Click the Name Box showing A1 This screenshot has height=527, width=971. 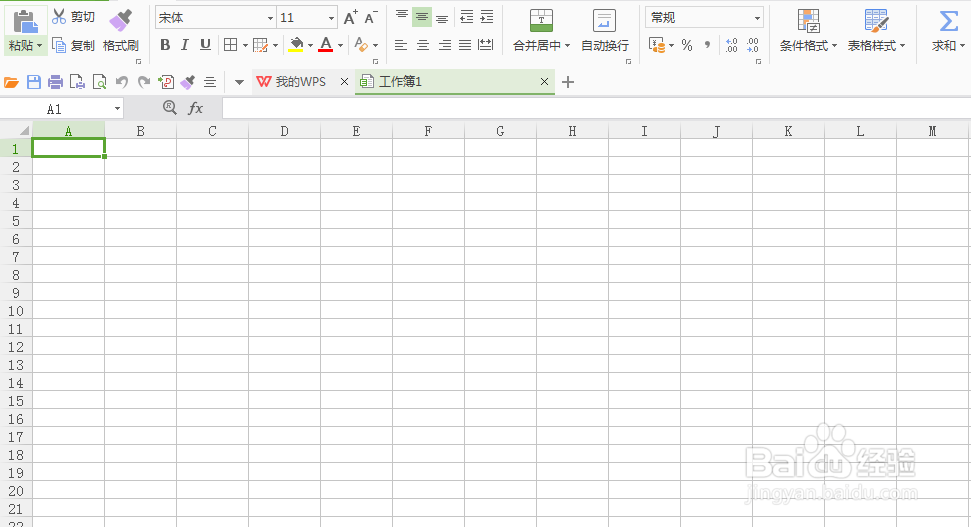(x=56, y=109)
